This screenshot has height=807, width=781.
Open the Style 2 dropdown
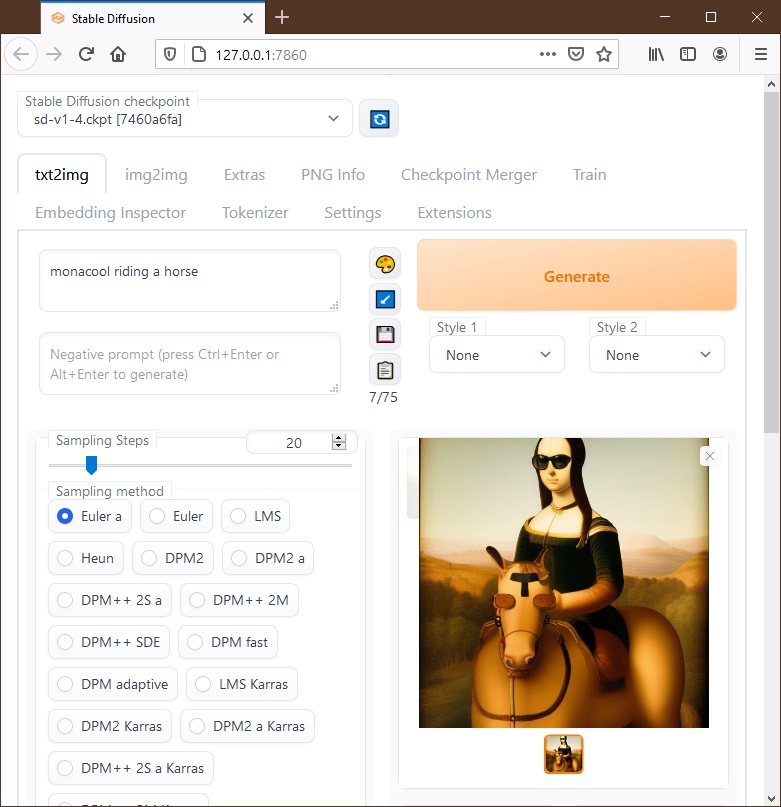tap(657, 355)
